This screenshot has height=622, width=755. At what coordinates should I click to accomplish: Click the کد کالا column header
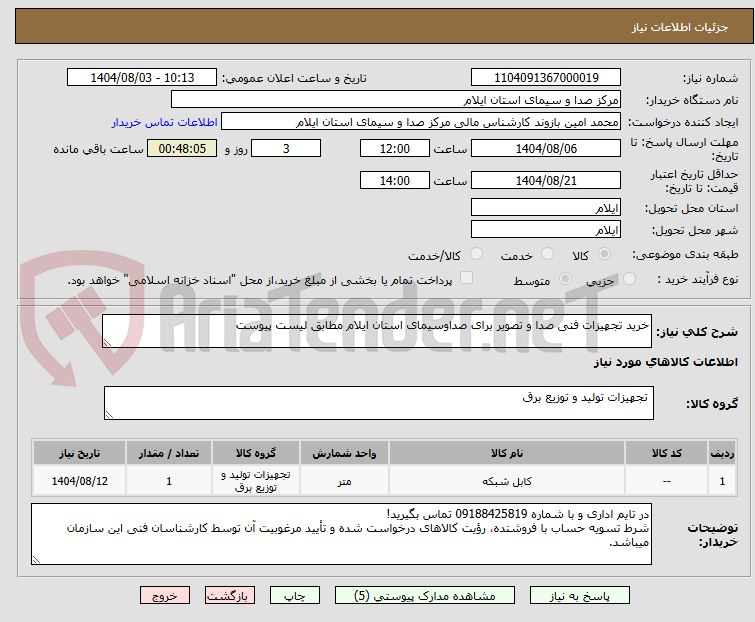click(666, 453)
